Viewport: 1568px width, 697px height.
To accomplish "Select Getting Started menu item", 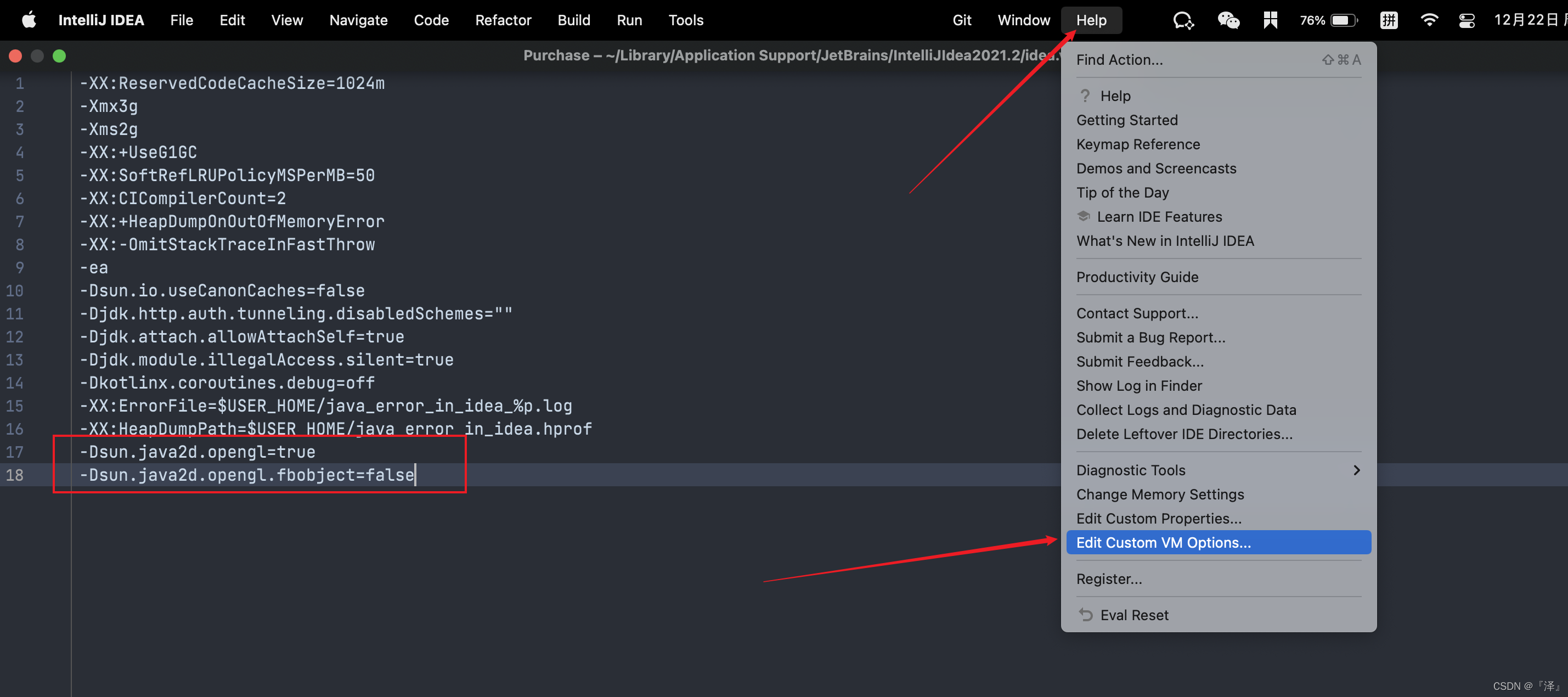I will (1218, 120).
